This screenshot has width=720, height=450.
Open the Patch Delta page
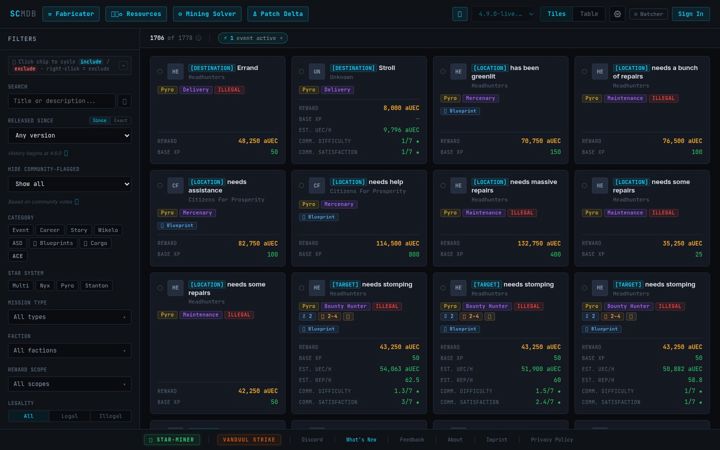tap(278, 14)
